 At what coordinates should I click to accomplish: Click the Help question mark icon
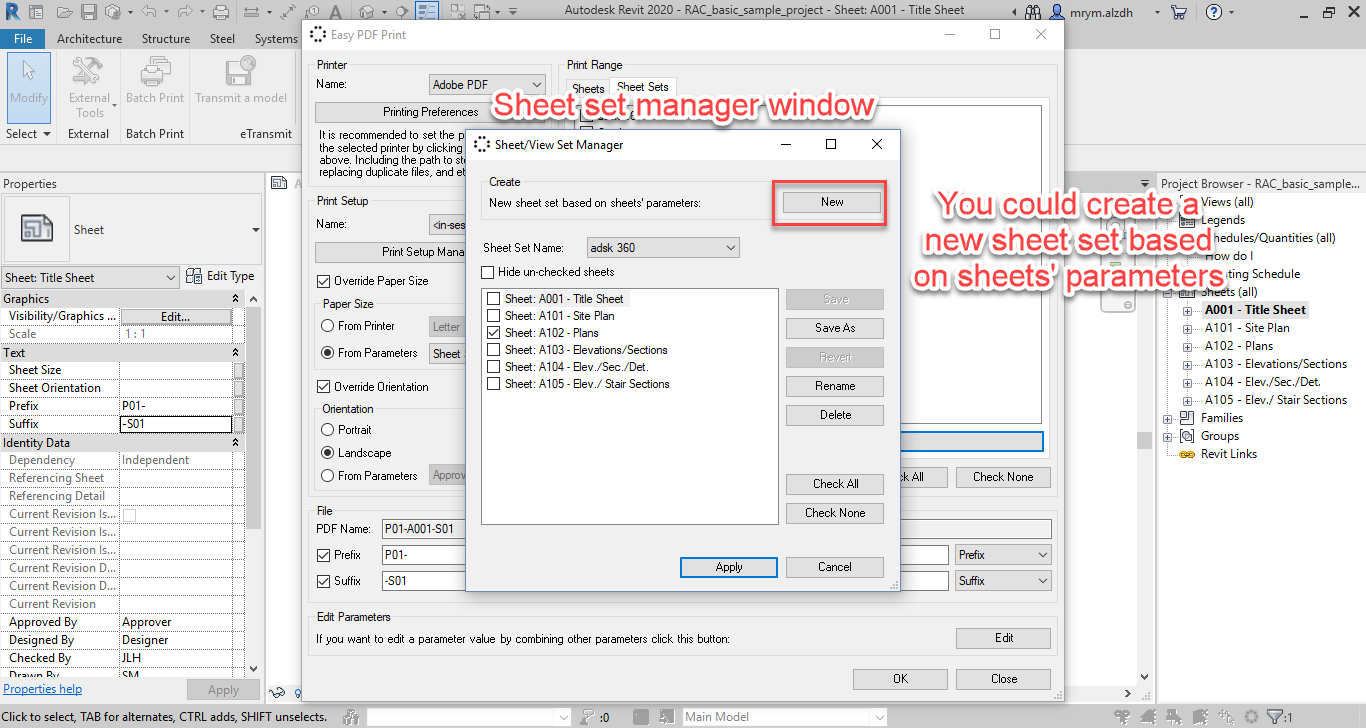[x=1213, y=12]
